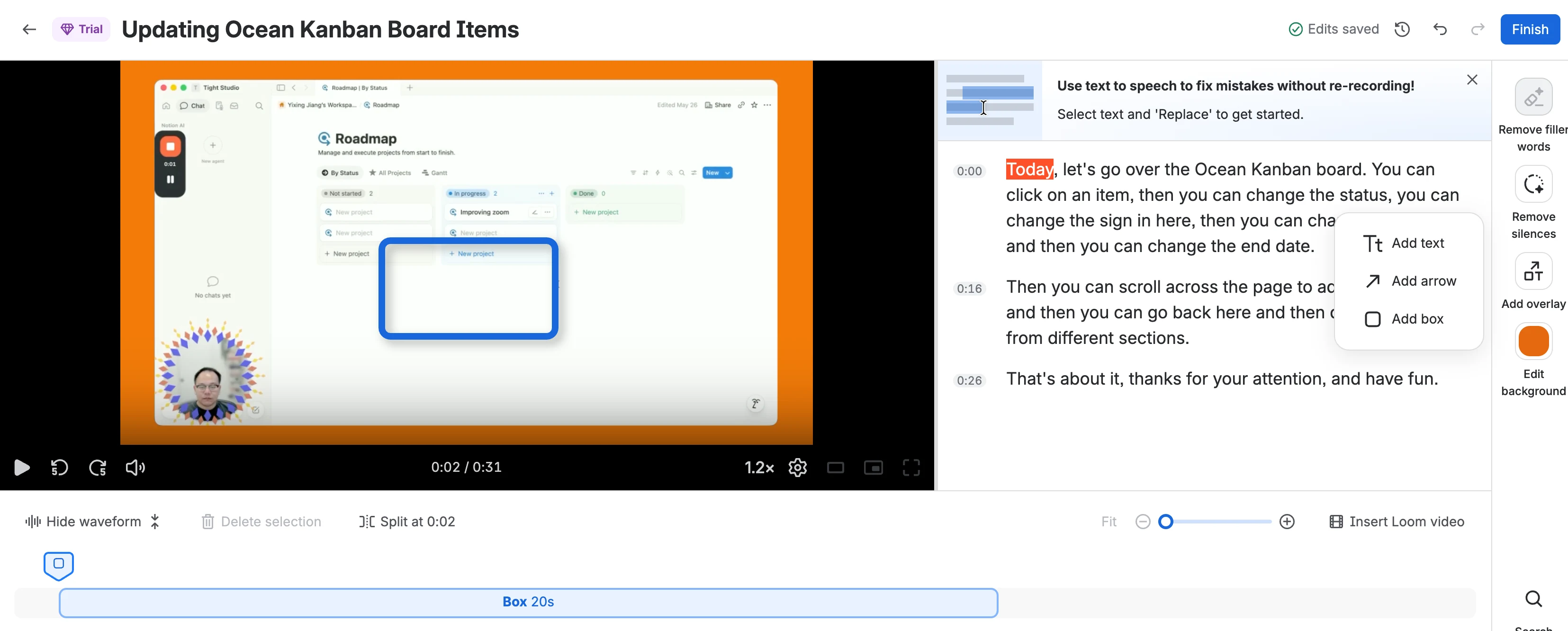Click the text to speech tip thumbnail
The image size is (1568, 631).
[990, 100]
